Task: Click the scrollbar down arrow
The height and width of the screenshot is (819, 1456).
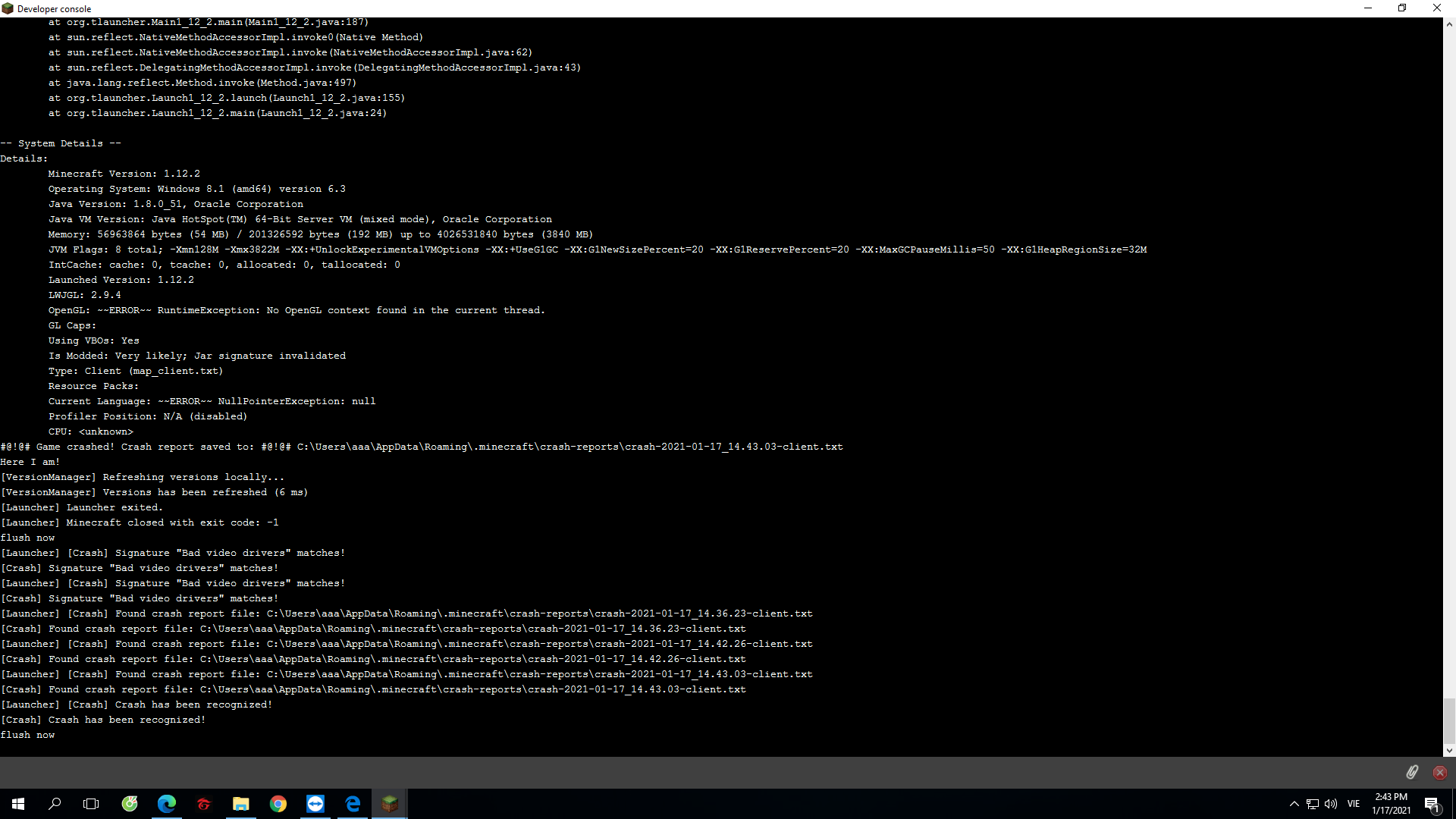Action: pyautogui.click(x=1449, y=750)
